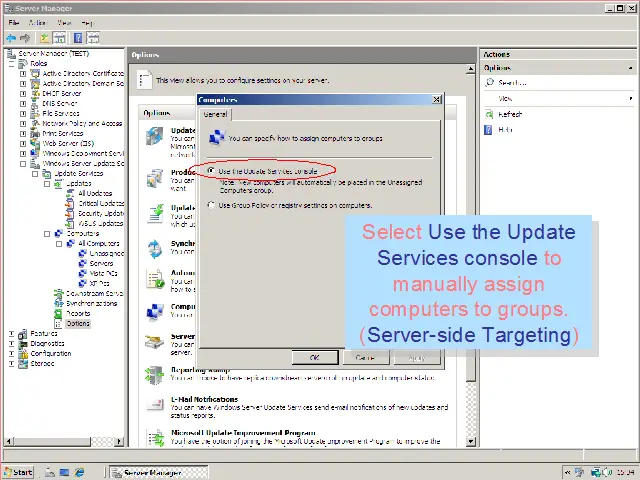The width and height of the screenshot is (640, 480).
Task: Select Network Policy and Access role
Action: point(82,123)
